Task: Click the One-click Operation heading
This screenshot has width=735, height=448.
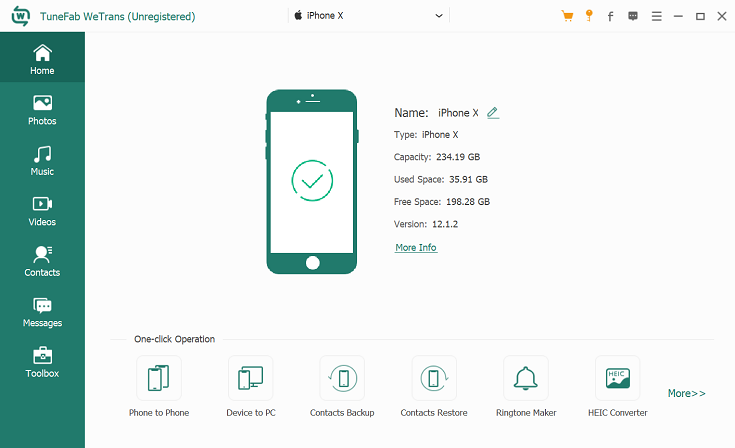Action: point(174,339)
